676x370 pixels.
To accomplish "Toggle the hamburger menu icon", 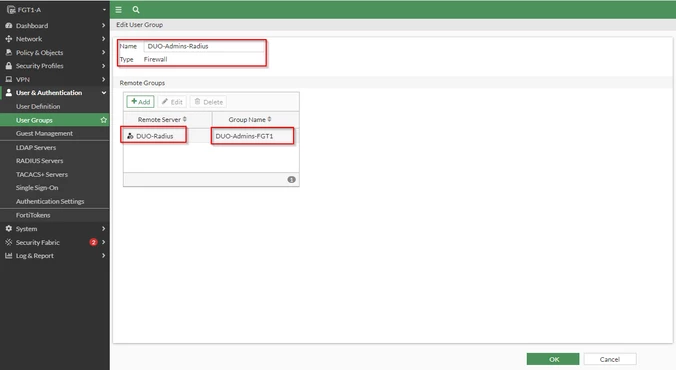I will point(119,9).
